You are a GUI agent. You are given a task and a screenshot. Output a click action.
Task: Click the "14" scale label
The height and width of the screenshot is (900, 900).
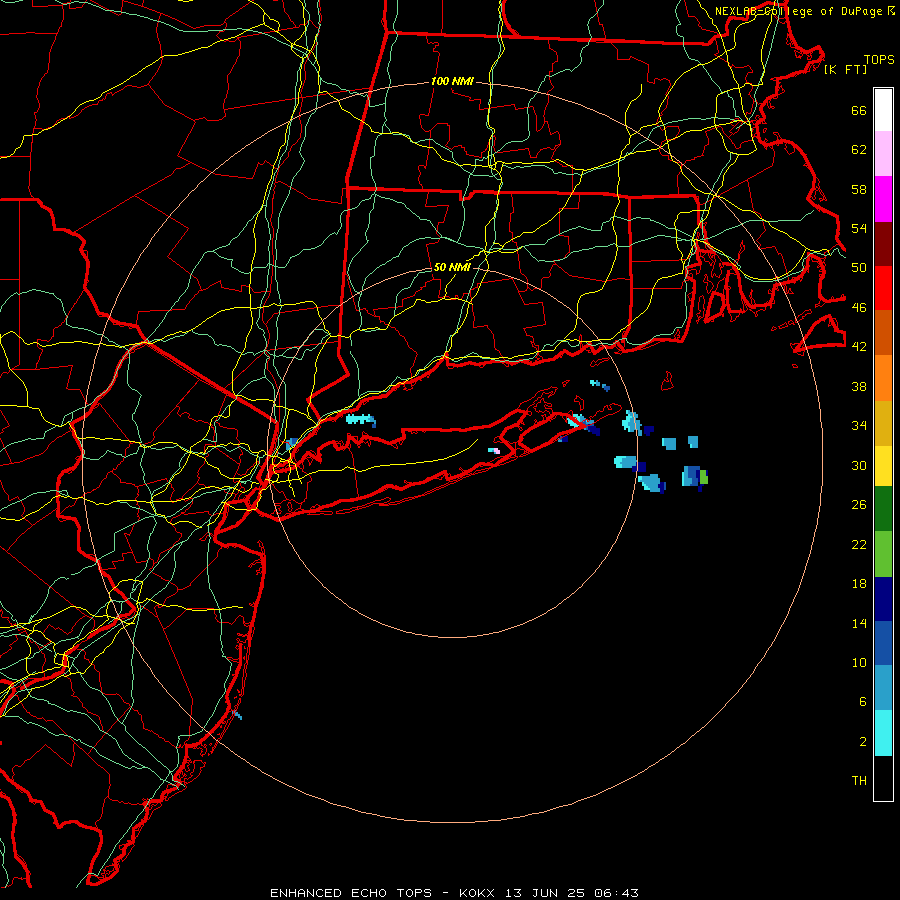tap(859, 623)
